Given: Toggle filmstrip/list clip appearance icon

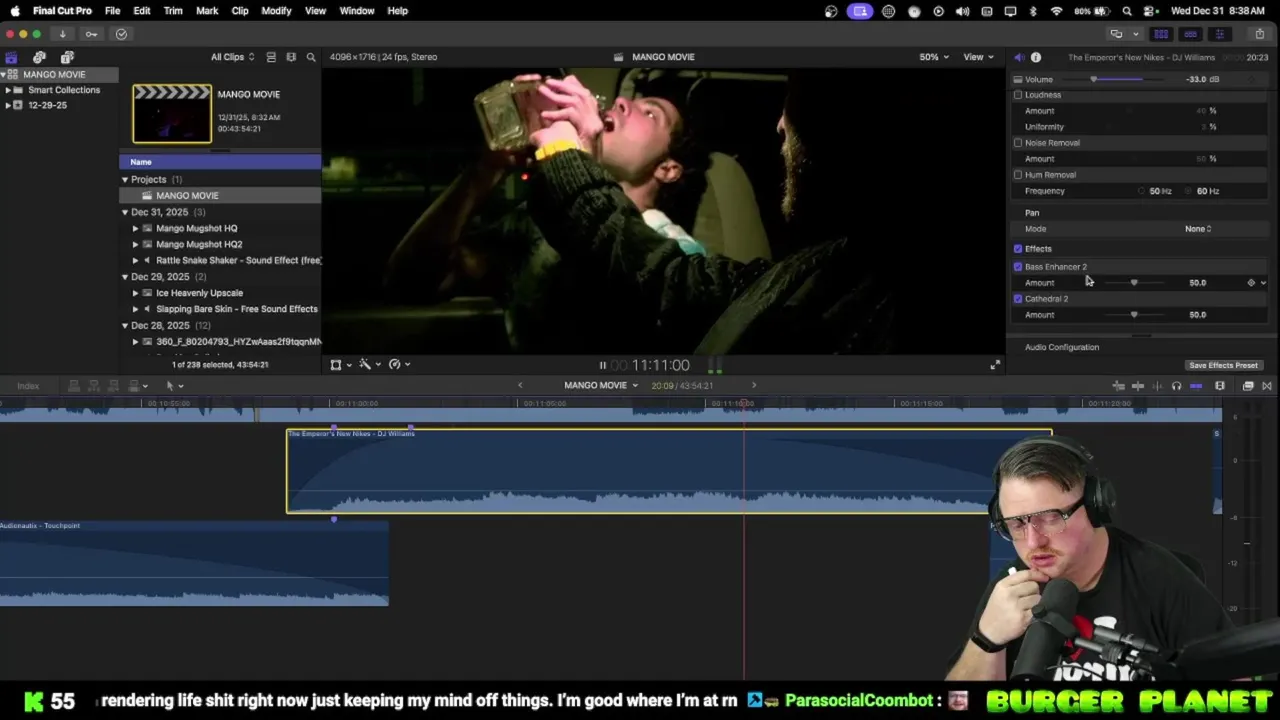Looking at the screenshot, I should [271, 57].
